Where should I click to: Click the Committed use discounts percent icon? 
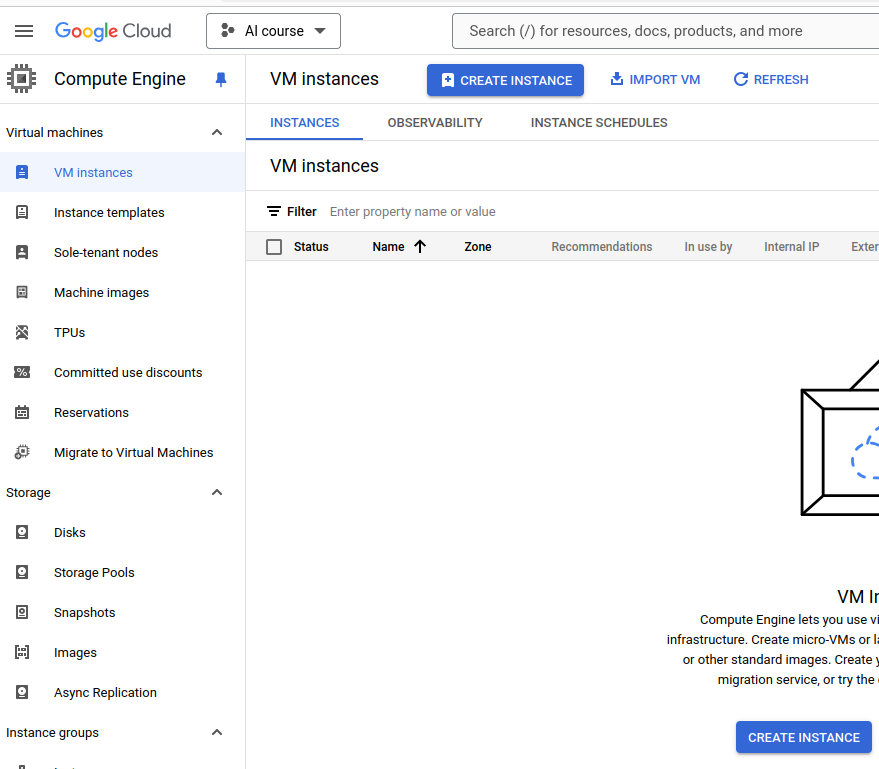pyautogui.click(x=22, y=372)
